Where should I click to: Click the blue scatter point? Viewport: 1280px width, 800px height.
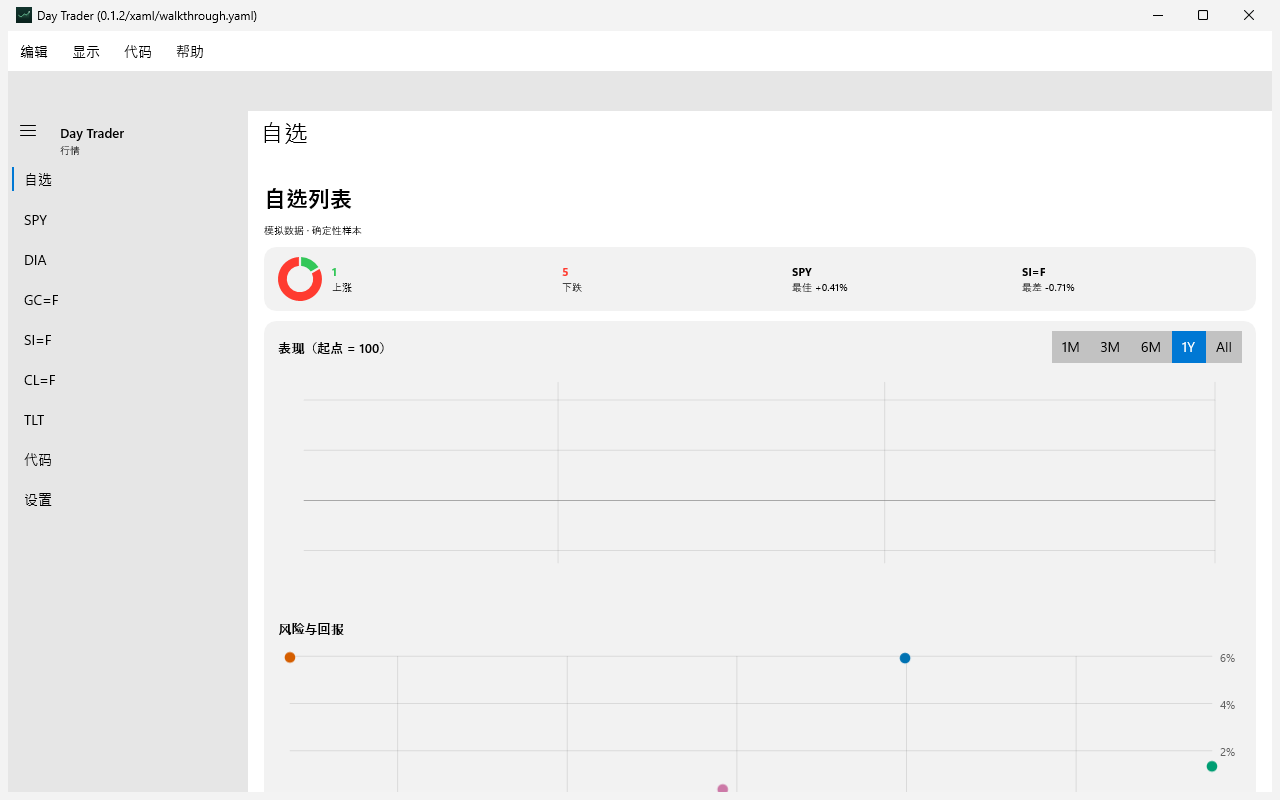(905, 658)
